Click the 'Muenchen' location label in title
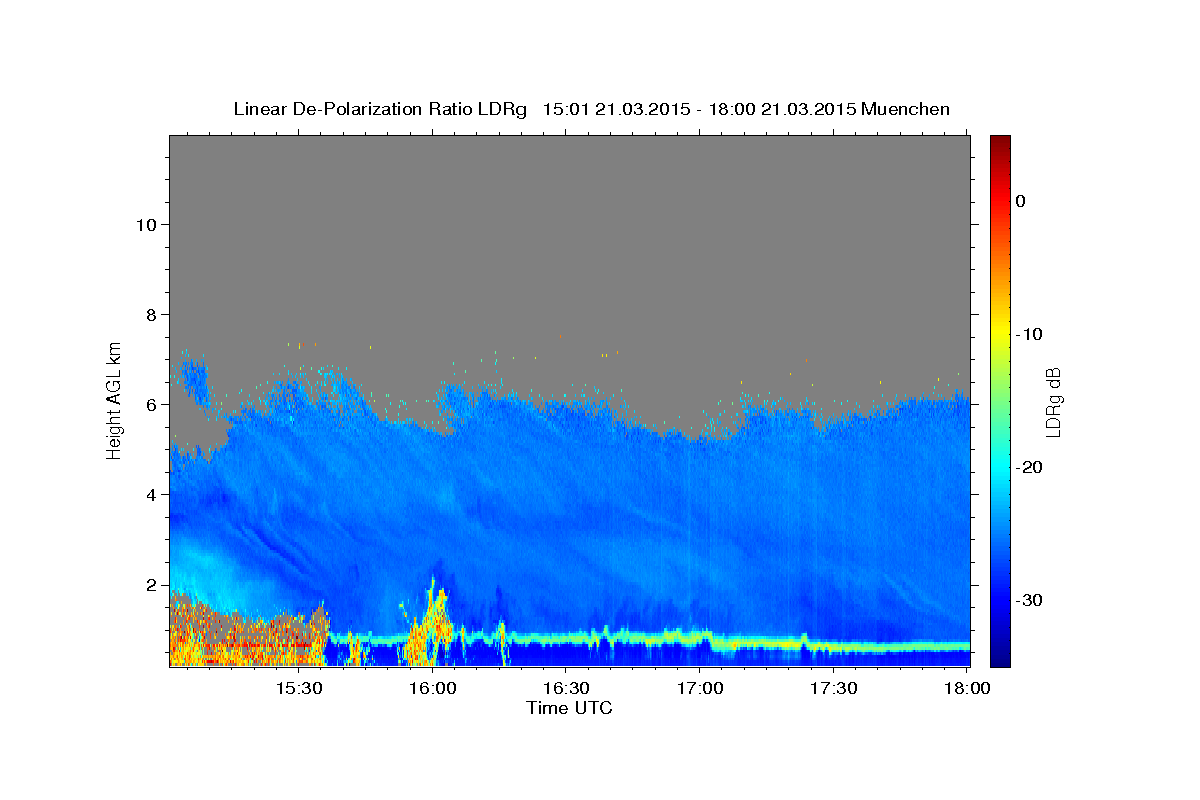 click(x=906, y=109)
